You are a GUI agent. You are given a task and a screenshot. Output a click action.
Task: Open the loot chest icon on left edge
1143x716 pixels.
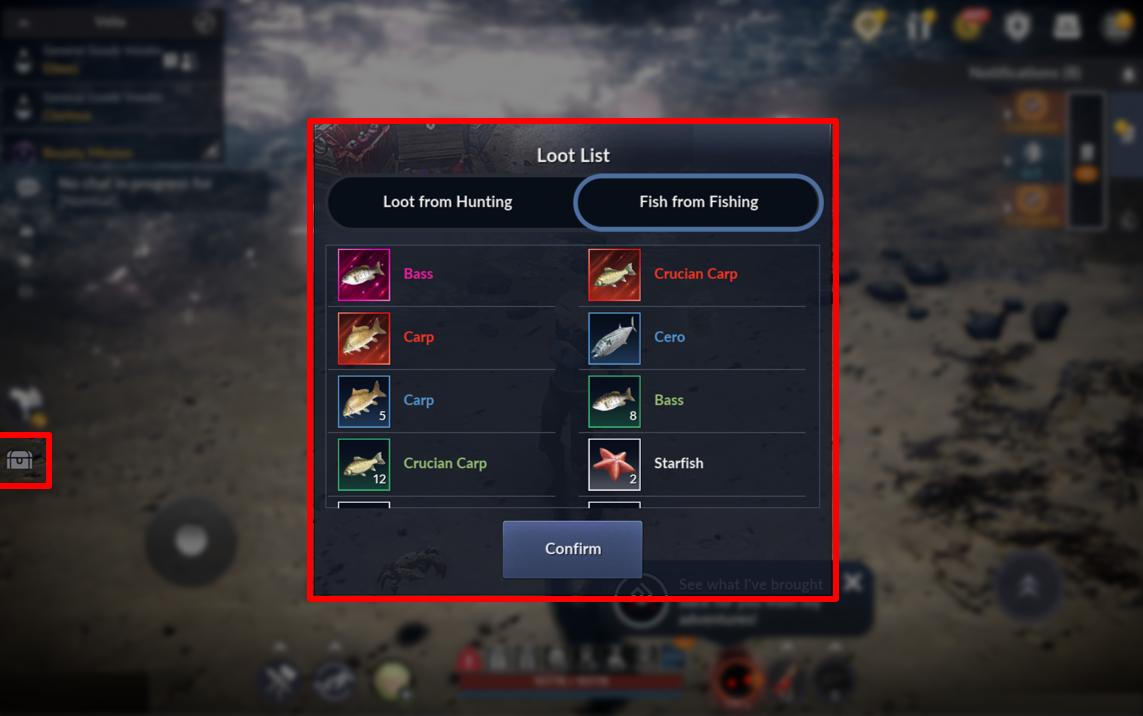[20, 459]
